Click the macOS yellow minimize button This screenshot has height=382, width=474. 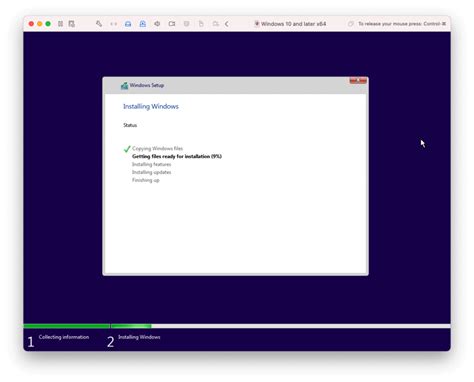click(40, 24)
